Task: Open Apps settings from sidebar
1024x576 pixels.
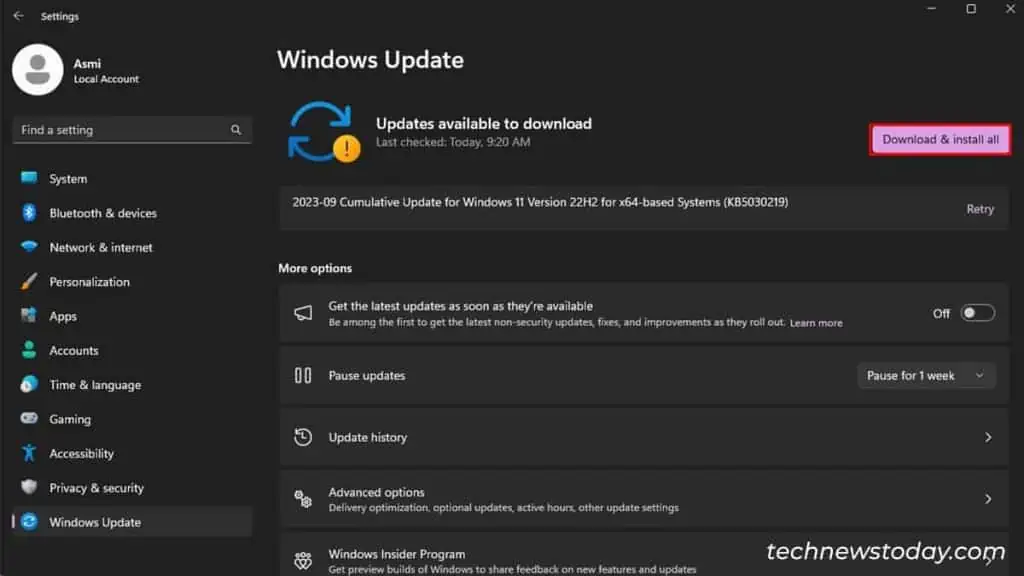Action: pyautogui.click(x=62, y=316)
